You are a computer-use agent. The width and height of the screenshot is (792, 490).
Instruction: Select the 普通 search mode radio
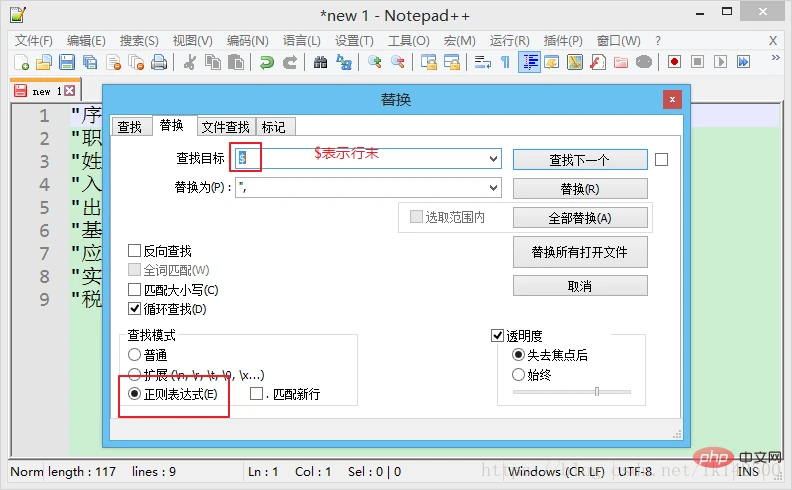point(134,355)
